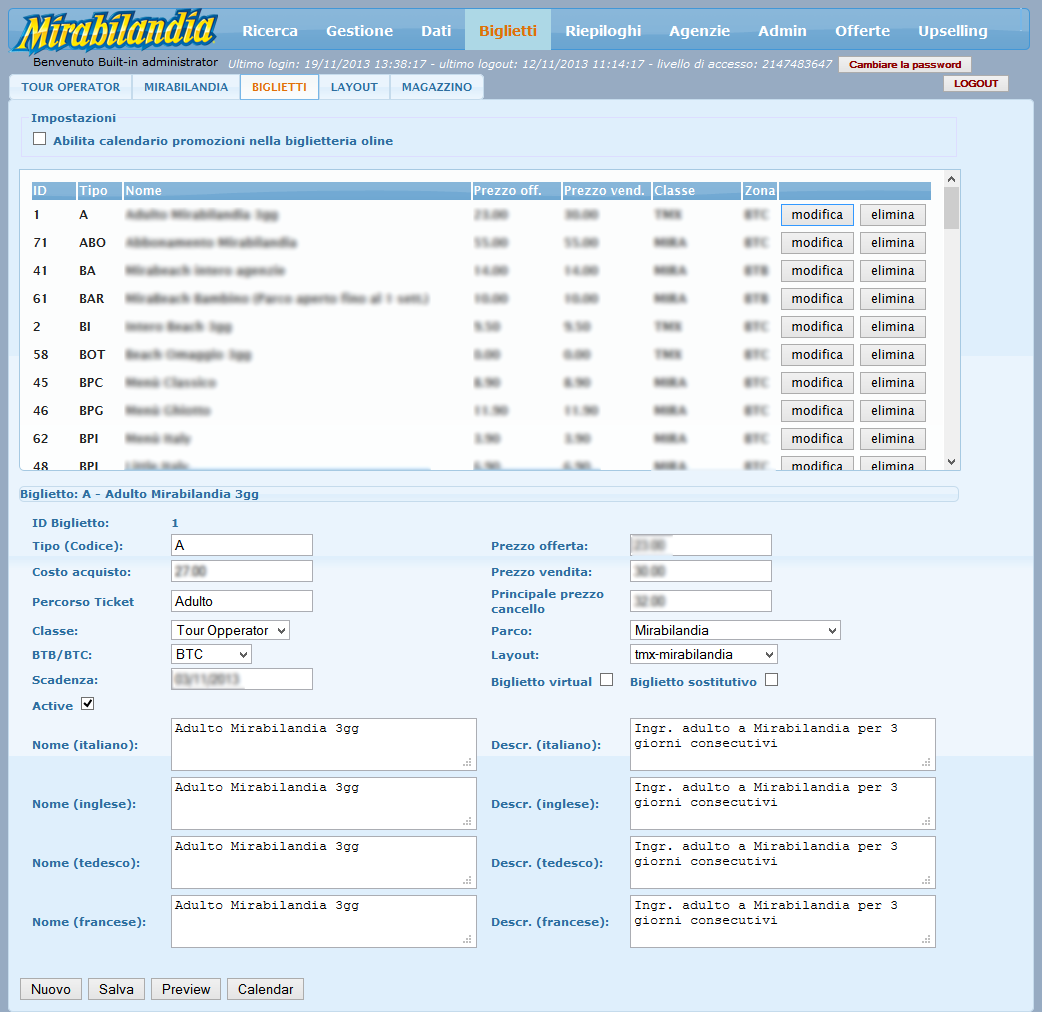The width and height of the screenshot is (1042, 1012).
Task: Click the Mirabilandia logo
Action: click(117, 31)
